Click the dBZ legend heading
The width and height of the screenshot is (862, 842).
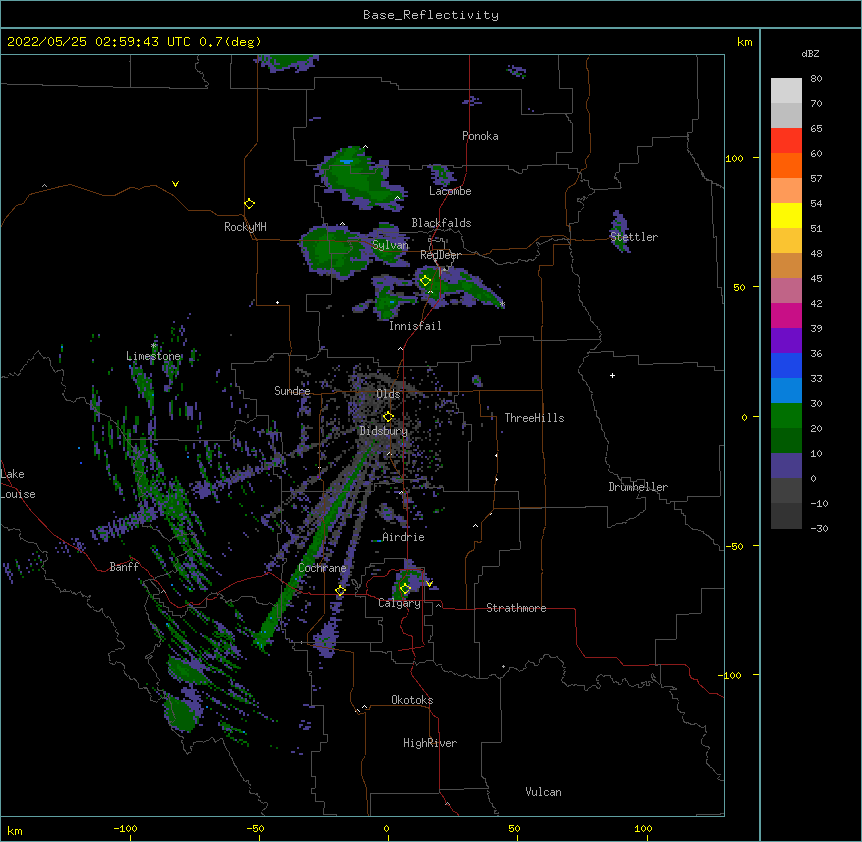click(x=810, y=53)
